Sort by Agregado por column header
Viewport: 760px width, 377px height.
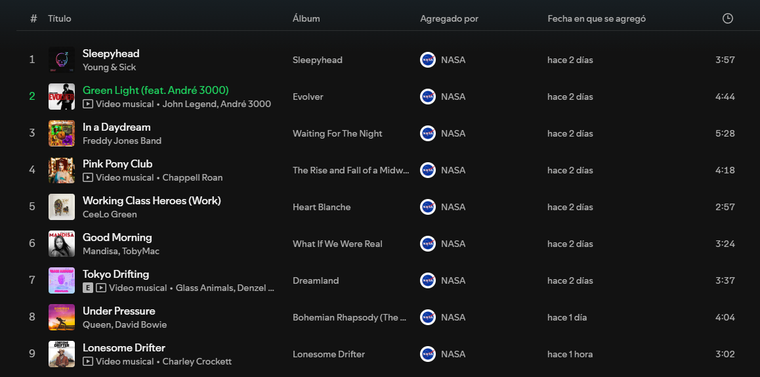point(449,19)
